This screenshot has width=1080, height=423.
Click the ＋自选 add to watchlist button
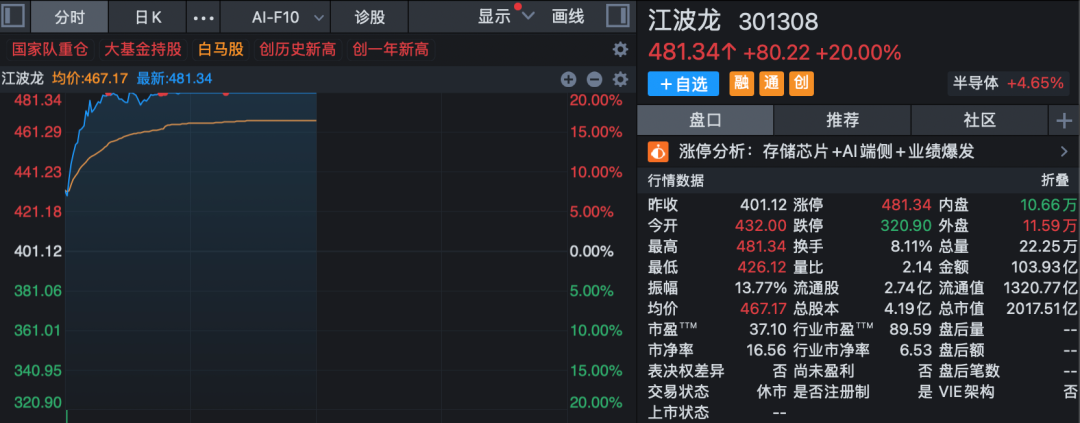pyautogui.click(x=683, y=83)
